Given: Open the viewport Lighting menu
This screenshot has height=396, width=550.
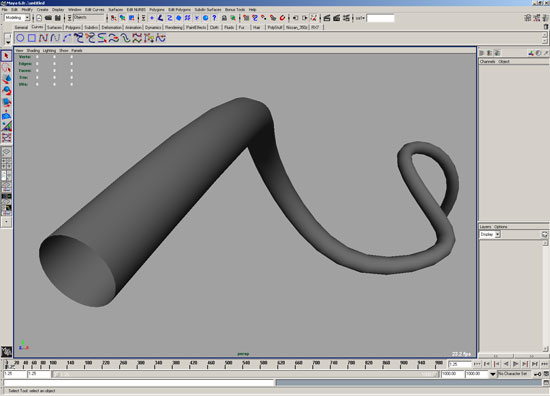Looking at the screenshot, I should pos(49,51).
